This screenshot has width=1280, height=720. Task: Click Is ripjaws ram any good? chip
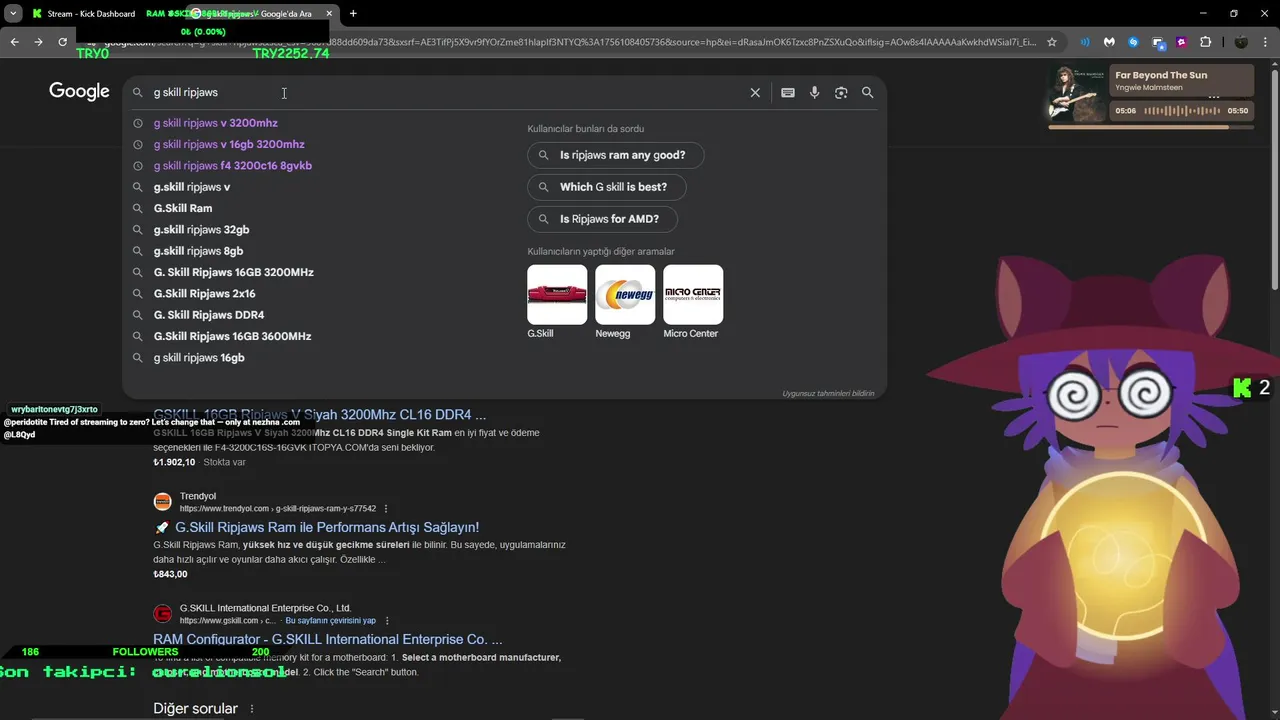pos(615,155)
